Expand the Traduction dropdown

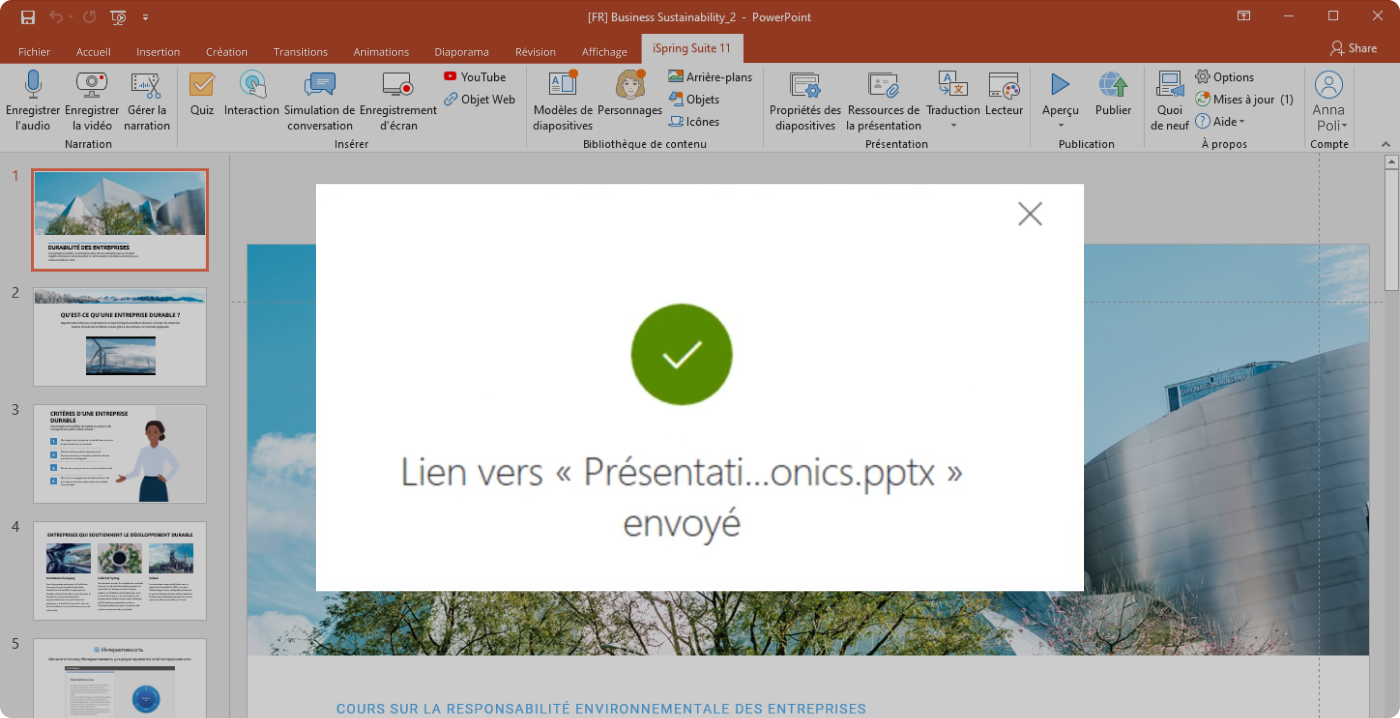click(953, 126)
